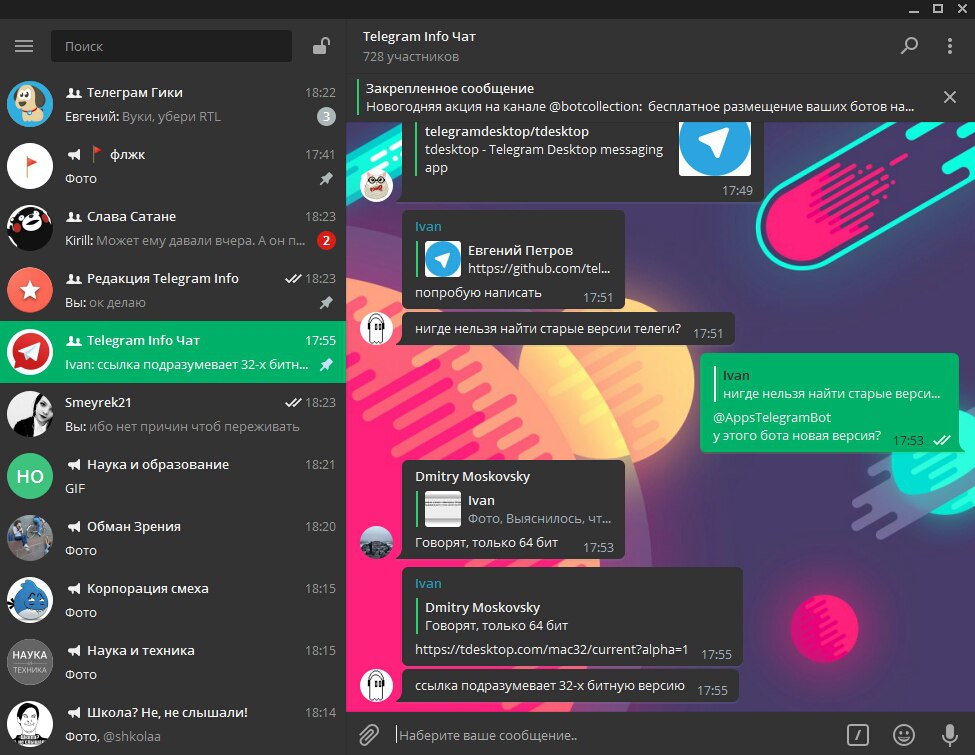The image size is (975, 755).
Task: Open the @AppsTelegramBot mention link
Action: click(772, 417)
